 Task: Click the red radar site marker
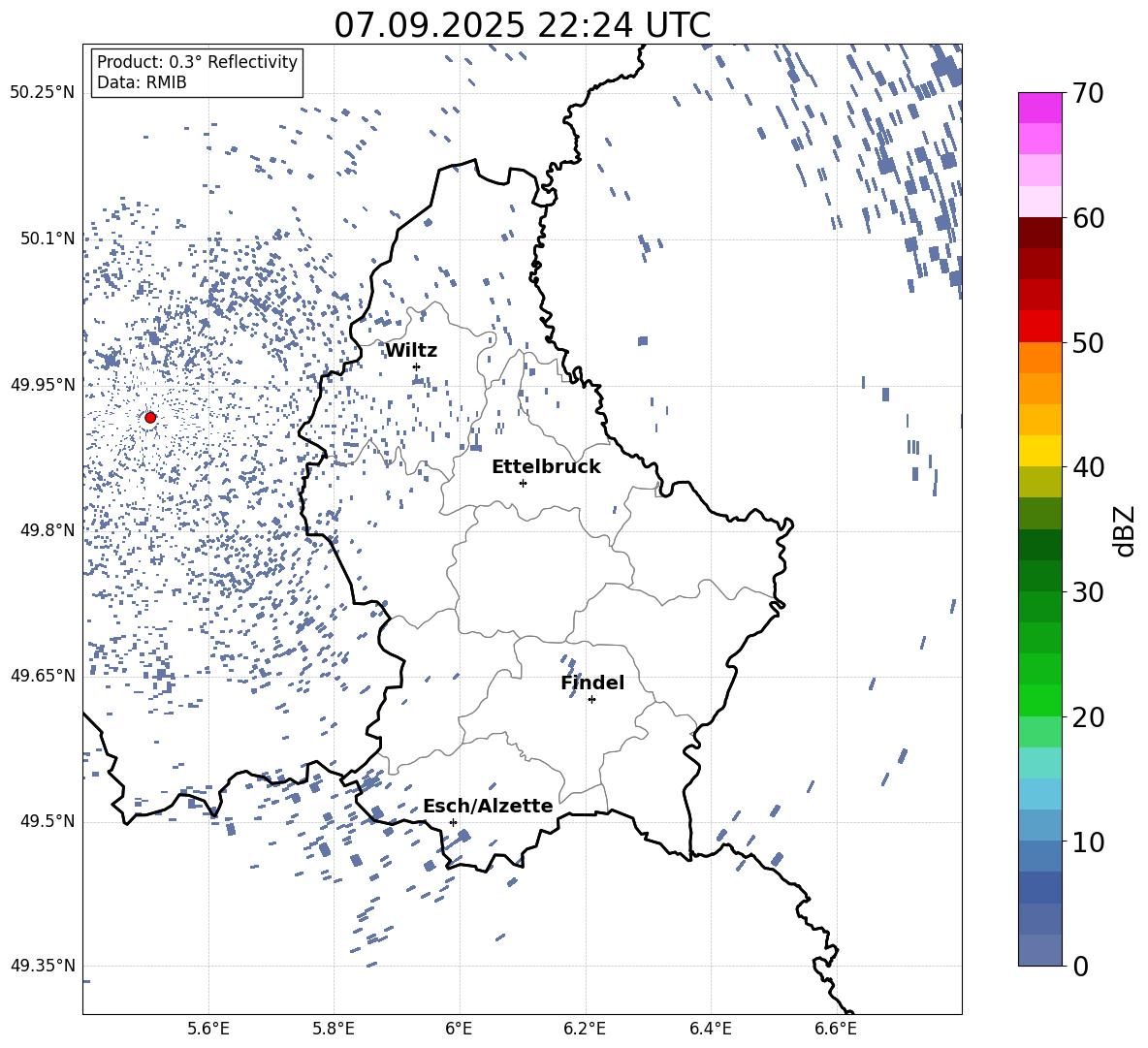(x=150, y=418)
